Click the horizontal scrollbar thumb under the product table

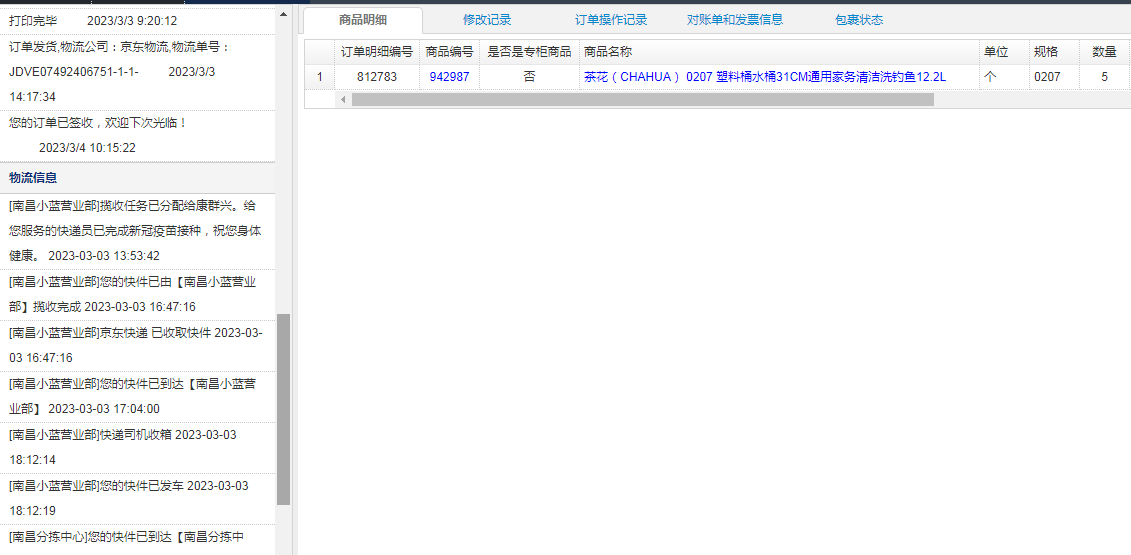pos(642,100)
